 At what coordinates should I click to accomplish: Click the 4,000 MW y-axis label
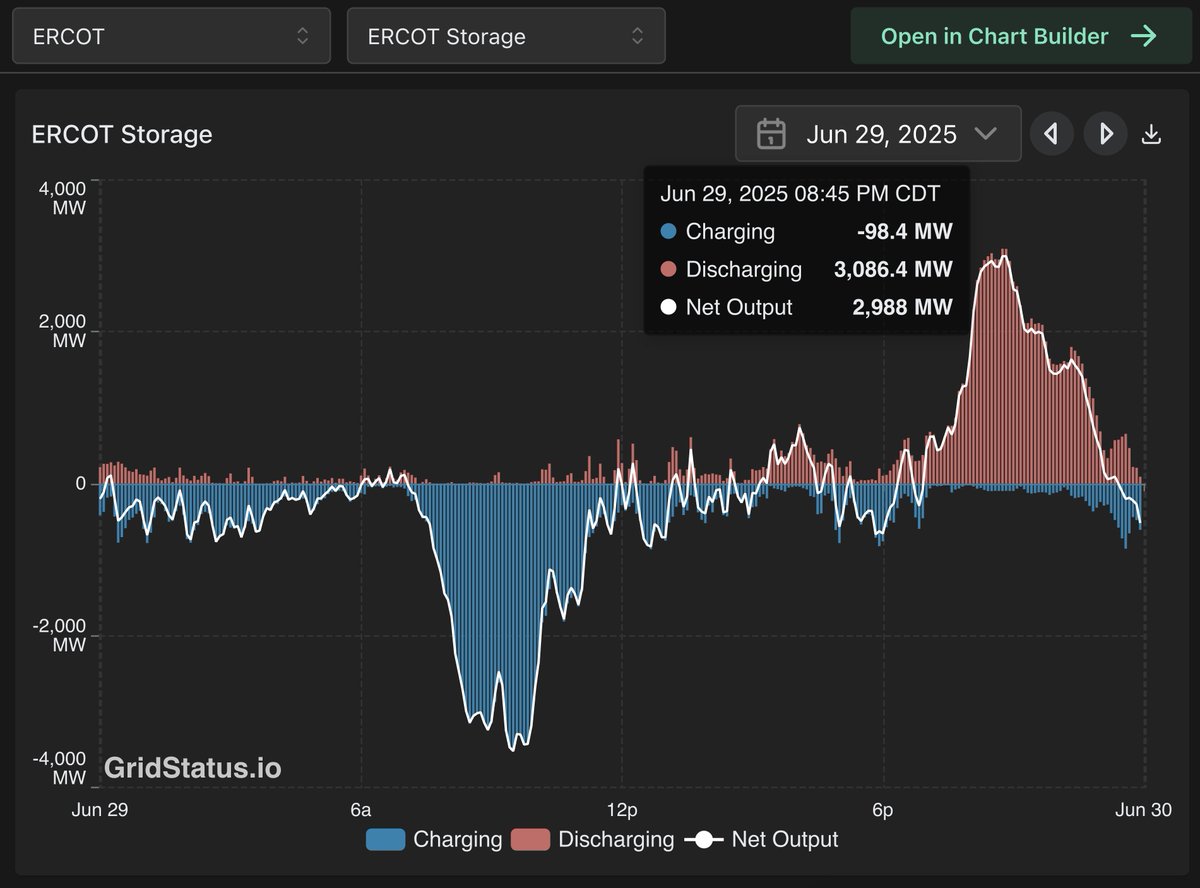tap(64, 197)
